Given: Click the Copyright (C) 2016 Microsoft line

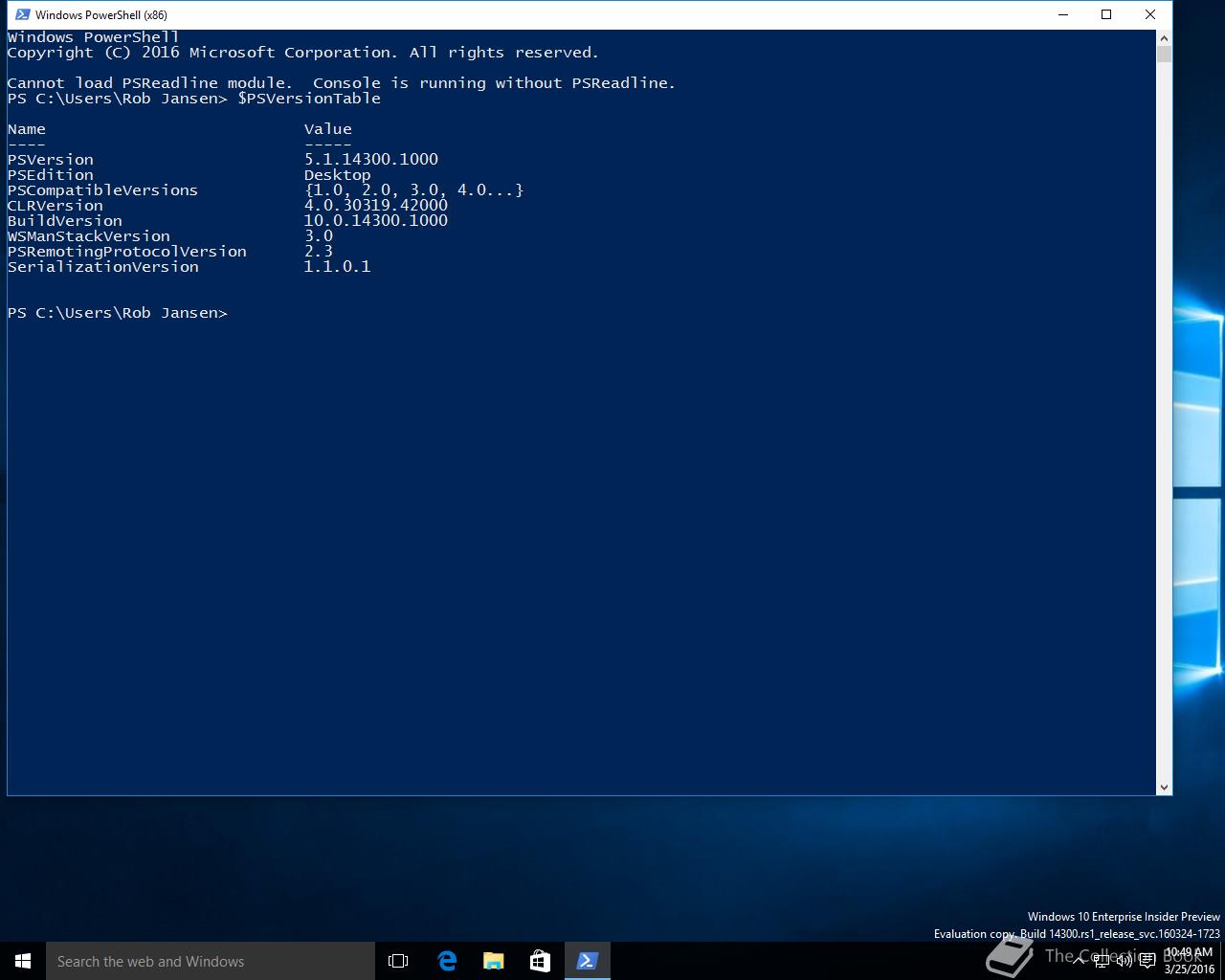Looking at the screenshot, I should [303, 53].
